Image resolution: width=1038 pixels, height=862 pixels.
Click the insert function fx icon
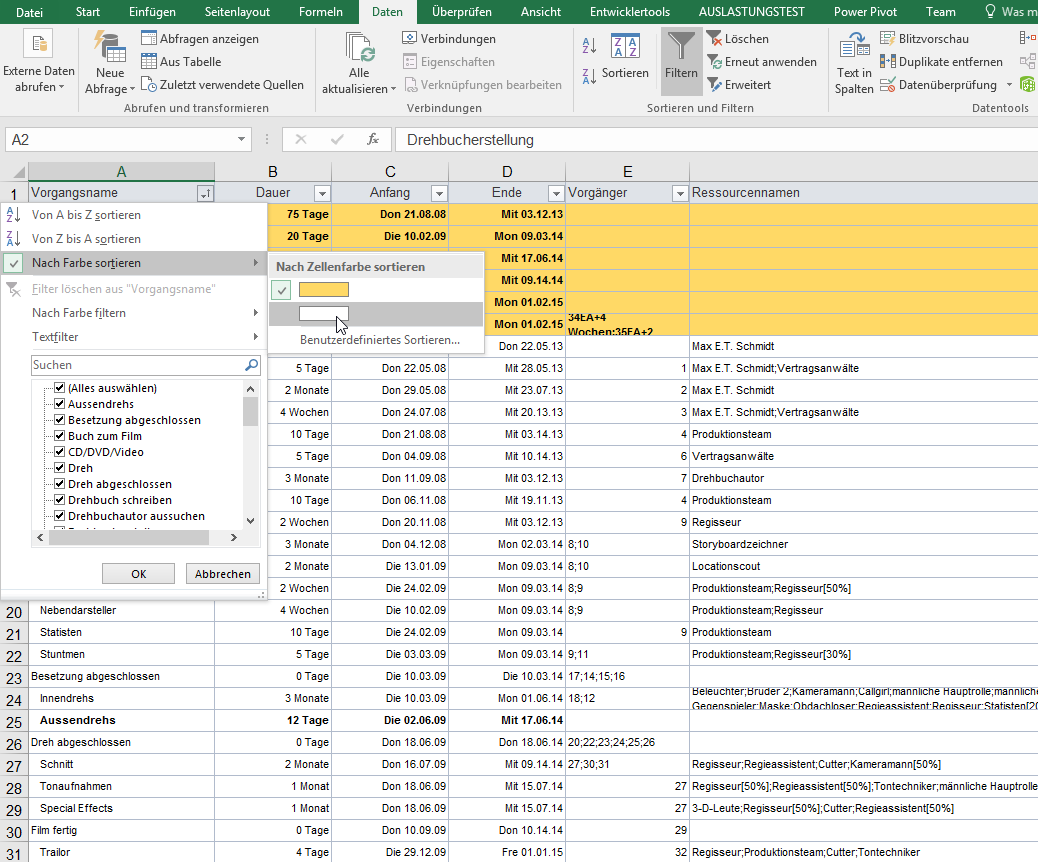[x=373, y=140]
